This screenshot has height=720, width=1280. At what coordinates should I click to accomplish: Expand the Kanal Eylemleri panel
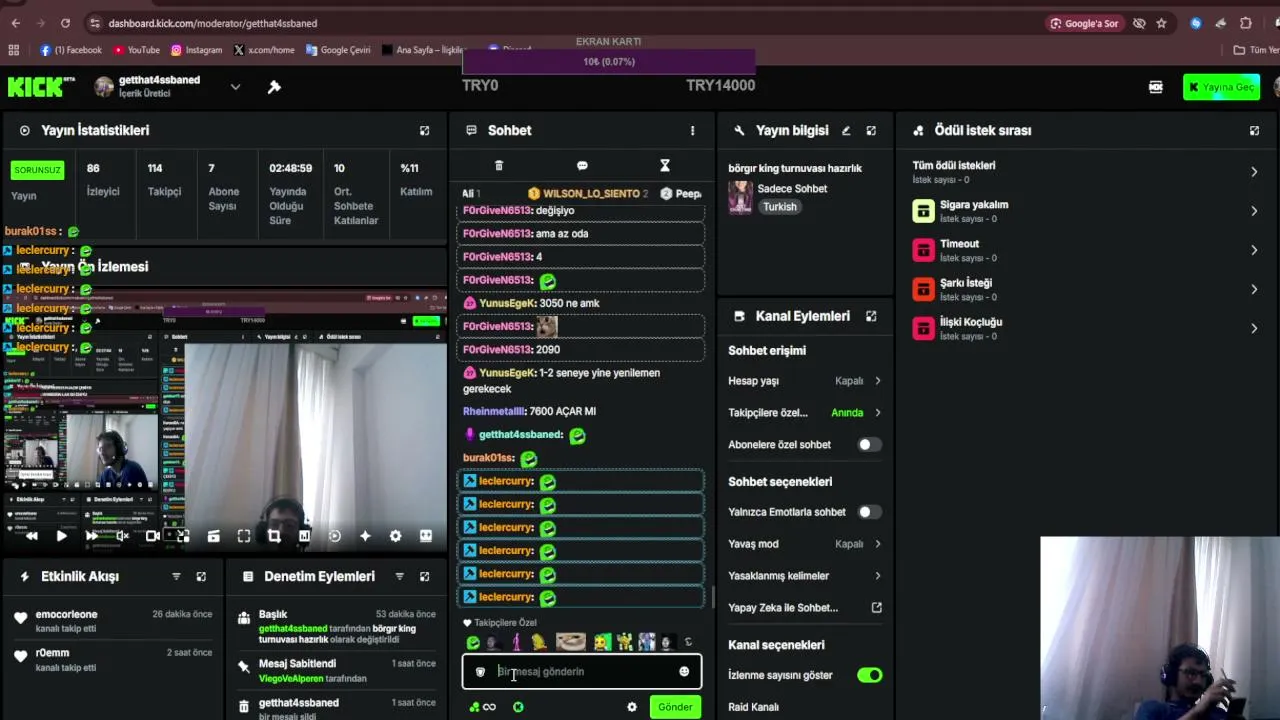[x=871, y=316]
